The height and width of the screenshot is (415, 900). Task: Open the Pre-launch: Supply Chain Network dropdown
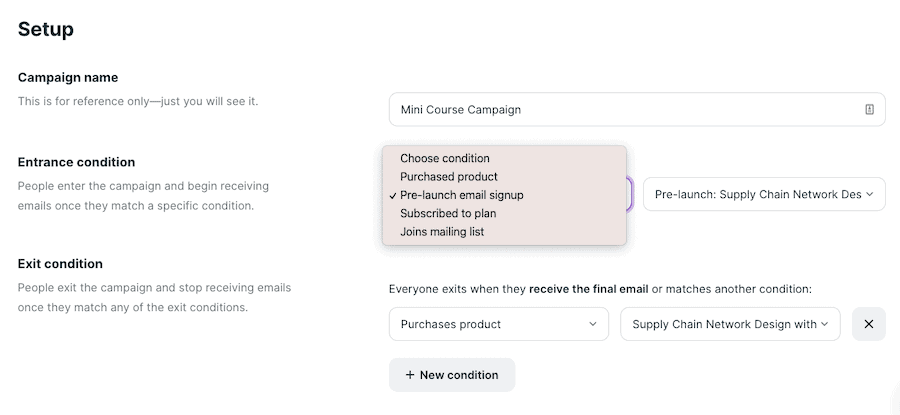[764, 194]
